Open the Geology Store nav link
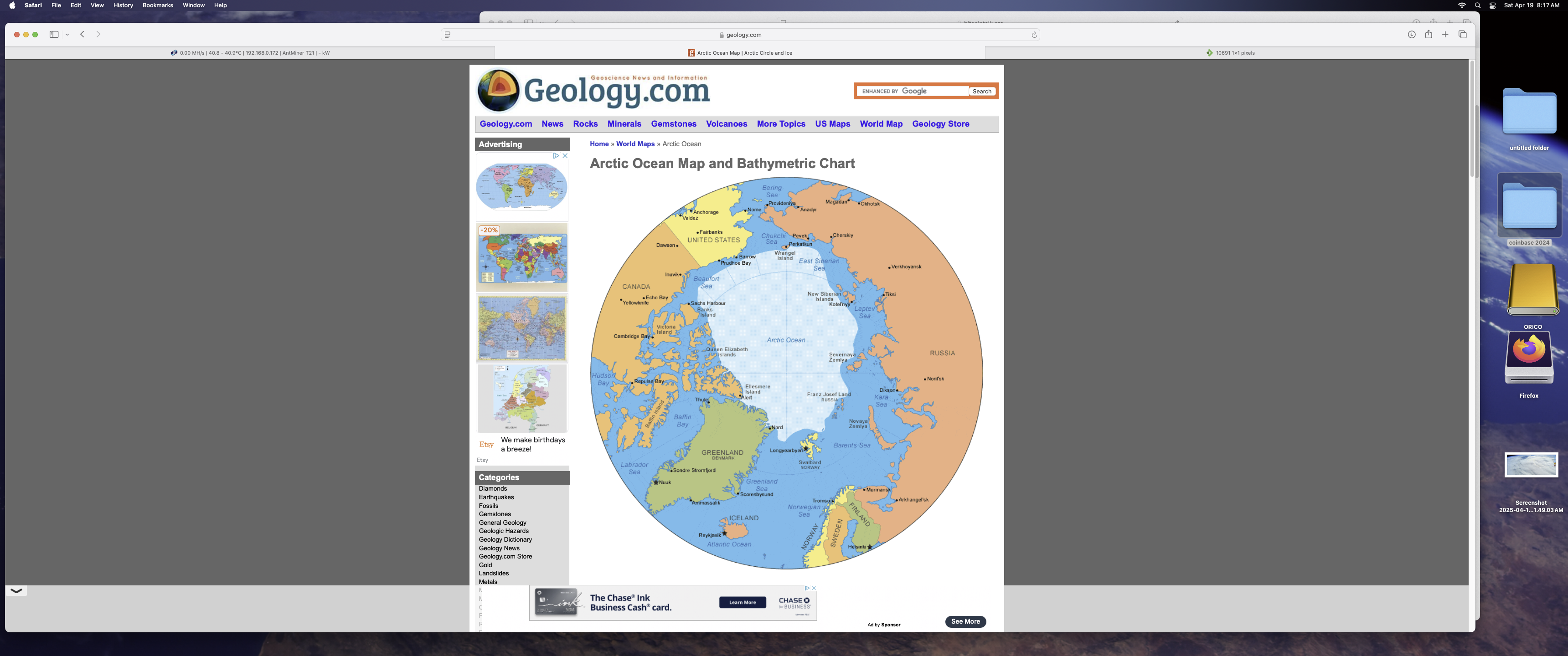Viewport: 1568px width, 656px height. (940, 123)
